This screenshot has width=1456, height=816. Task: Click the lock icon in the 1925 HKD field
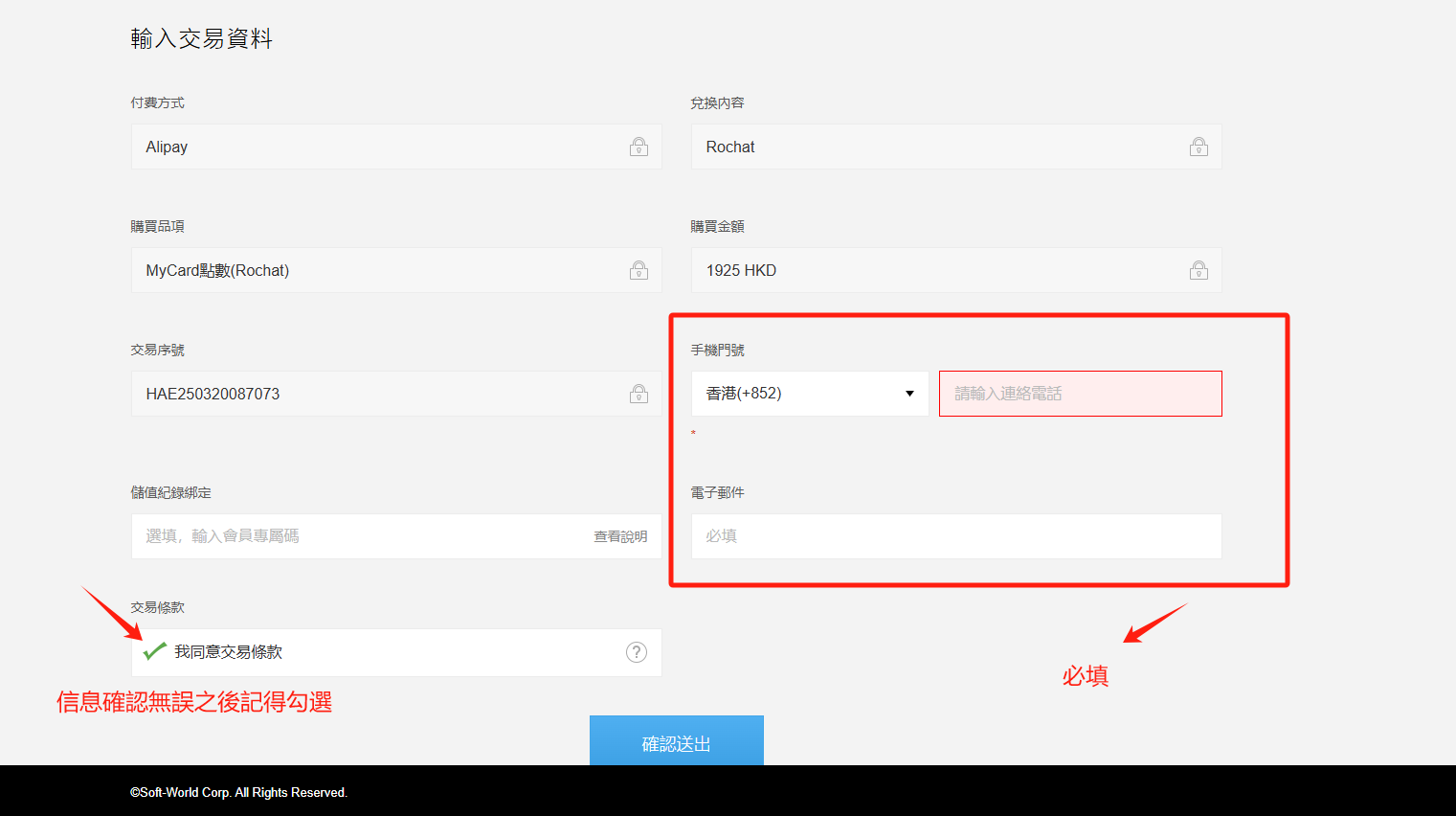[x=1198, y=270]
